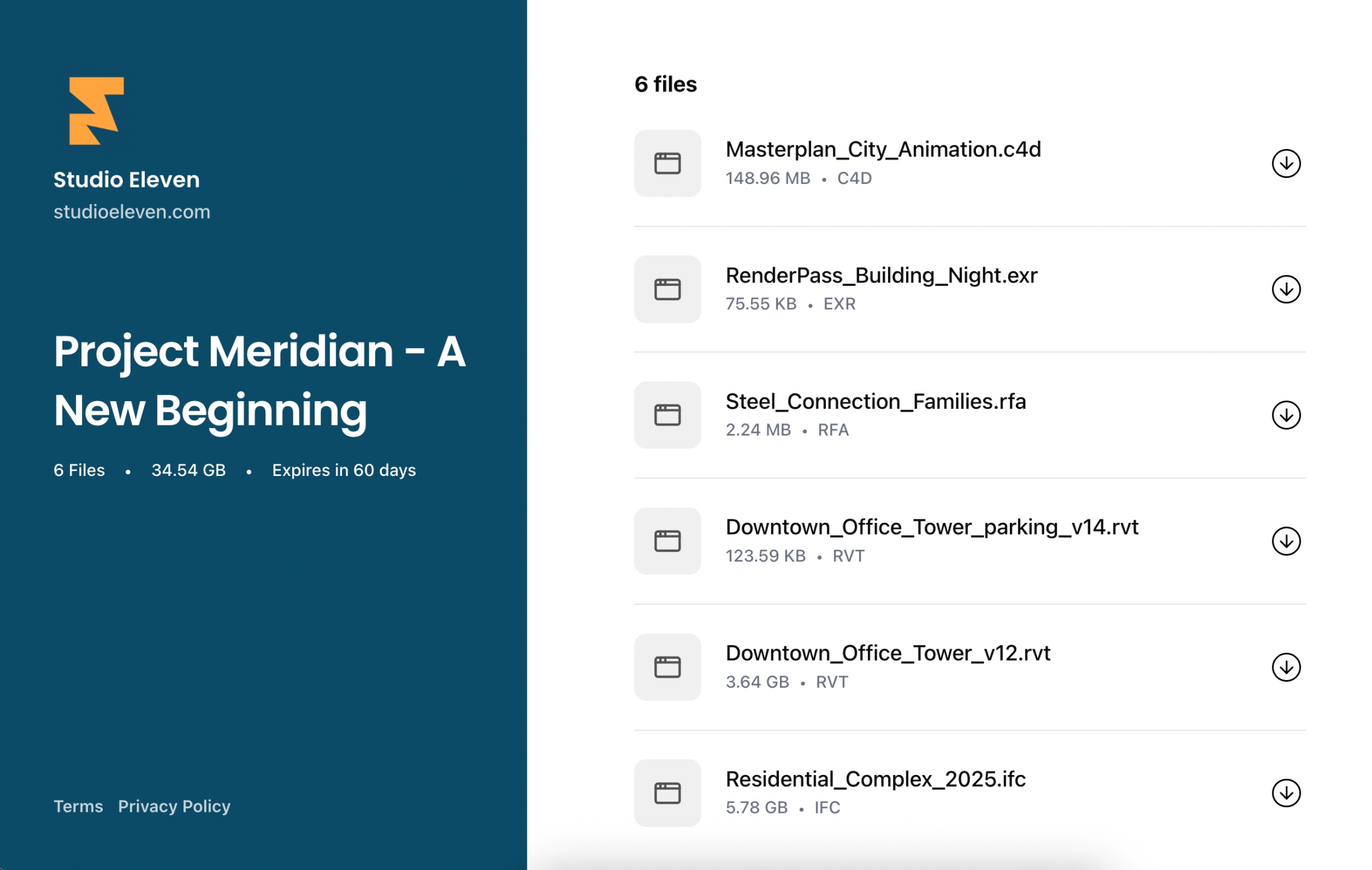Open the Privacy Policy page
The image size is (1372, 870).
[x=175, y=806]
